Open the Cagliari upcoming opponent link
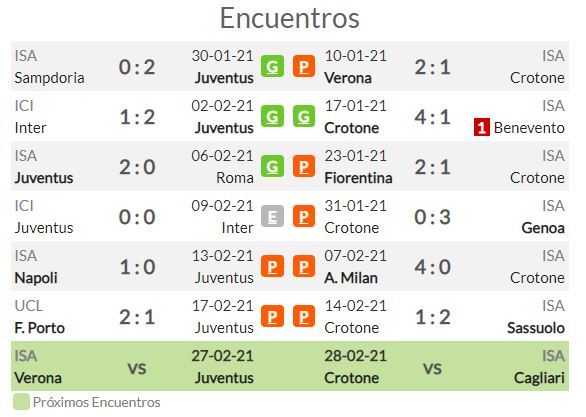 539,378
